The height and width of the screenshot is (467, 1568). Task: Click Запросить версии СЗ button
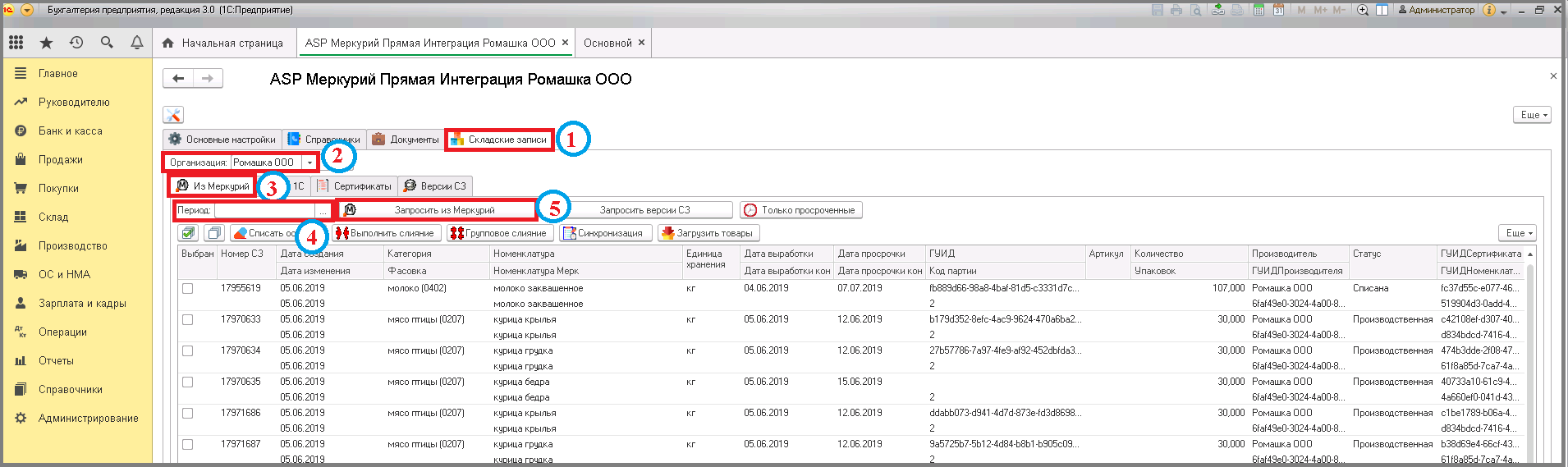(x=644, y=210)
